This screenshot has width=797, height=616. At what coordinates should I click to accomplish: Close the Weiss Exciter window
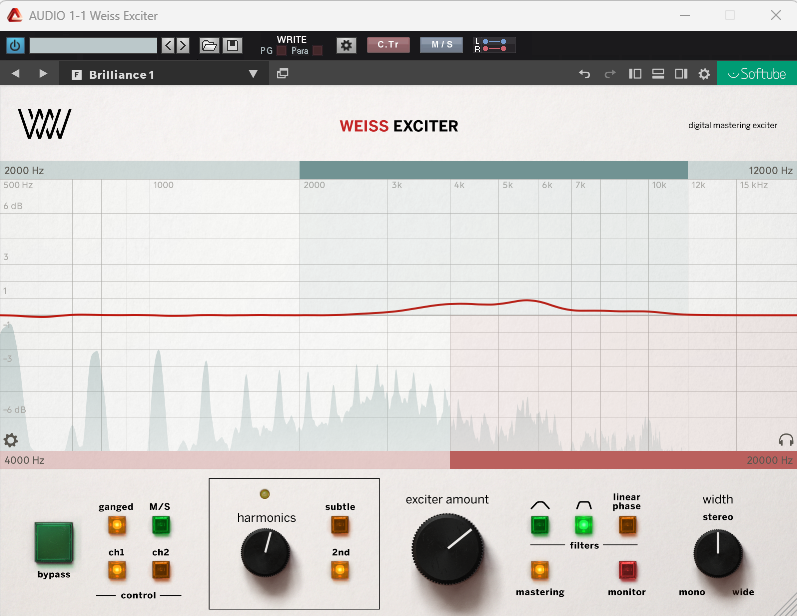(x=776, y=15)
